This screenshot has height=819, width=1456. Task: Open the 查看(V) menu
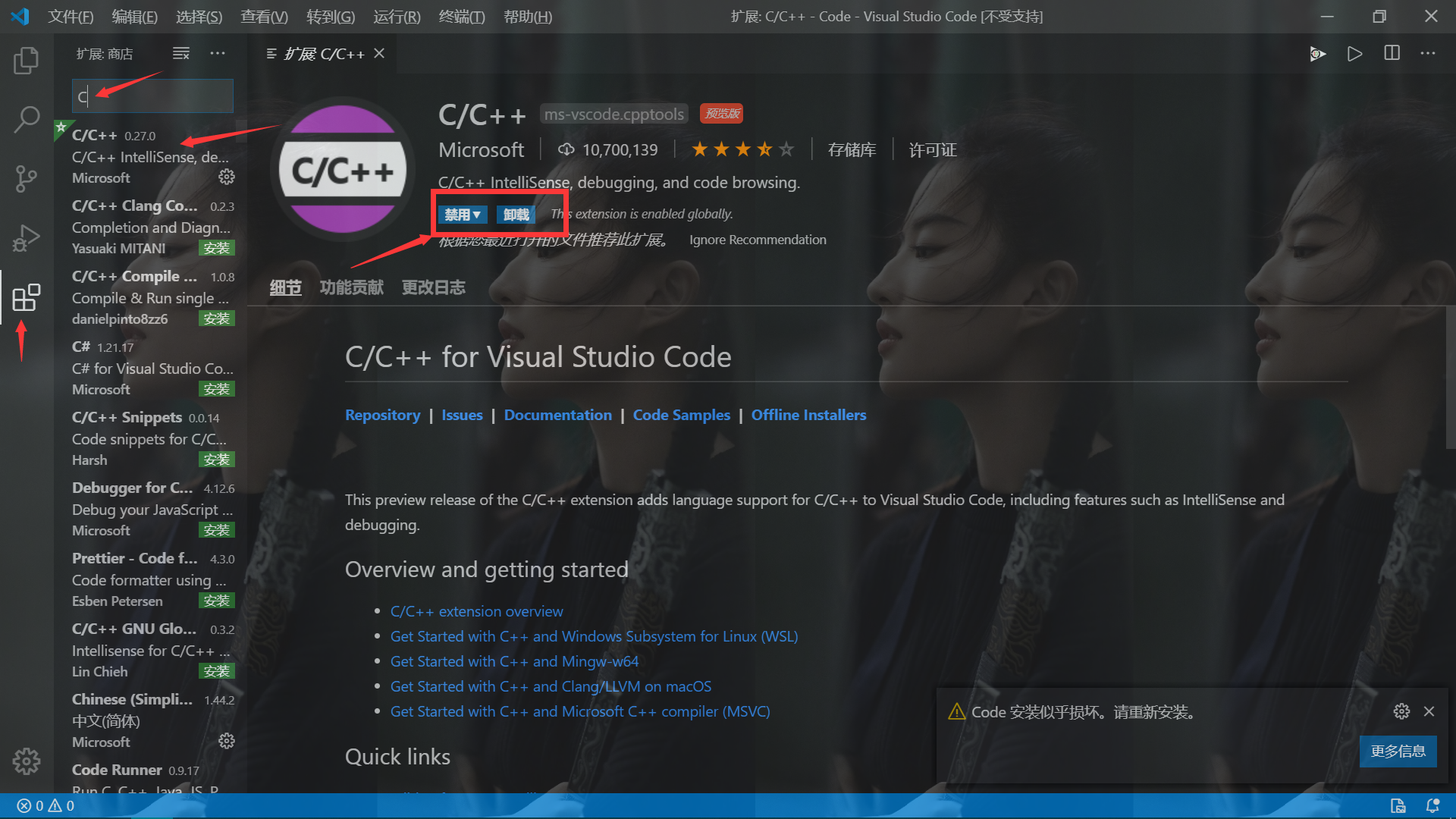point(265,16)
